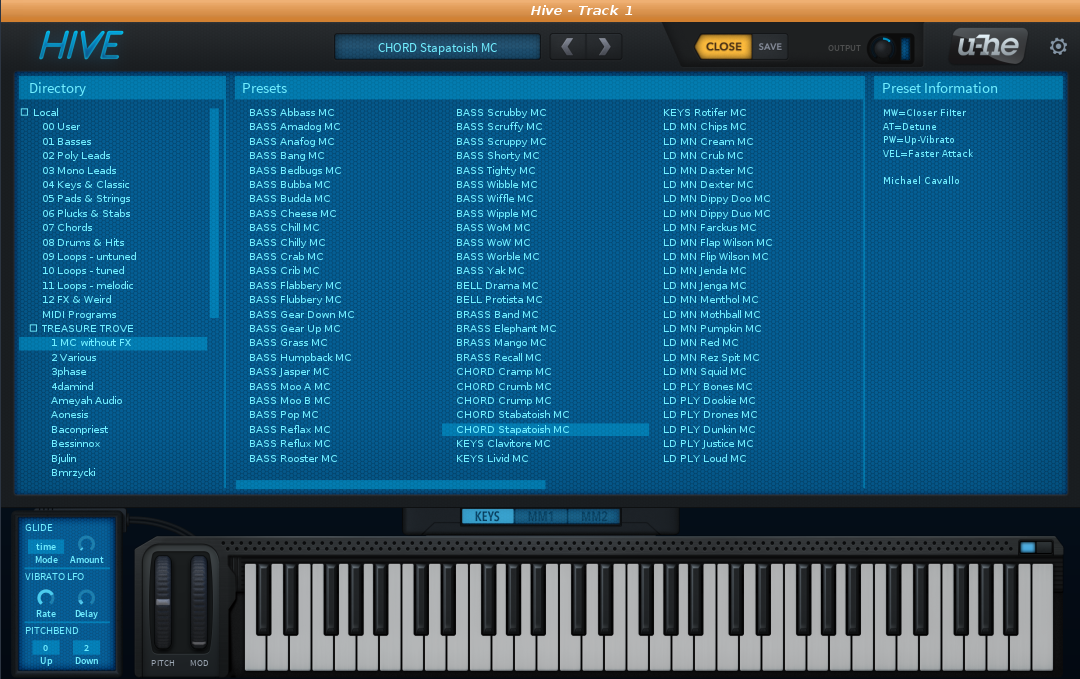Toggle the blue keyboard switch at top right

(1035, 547)
